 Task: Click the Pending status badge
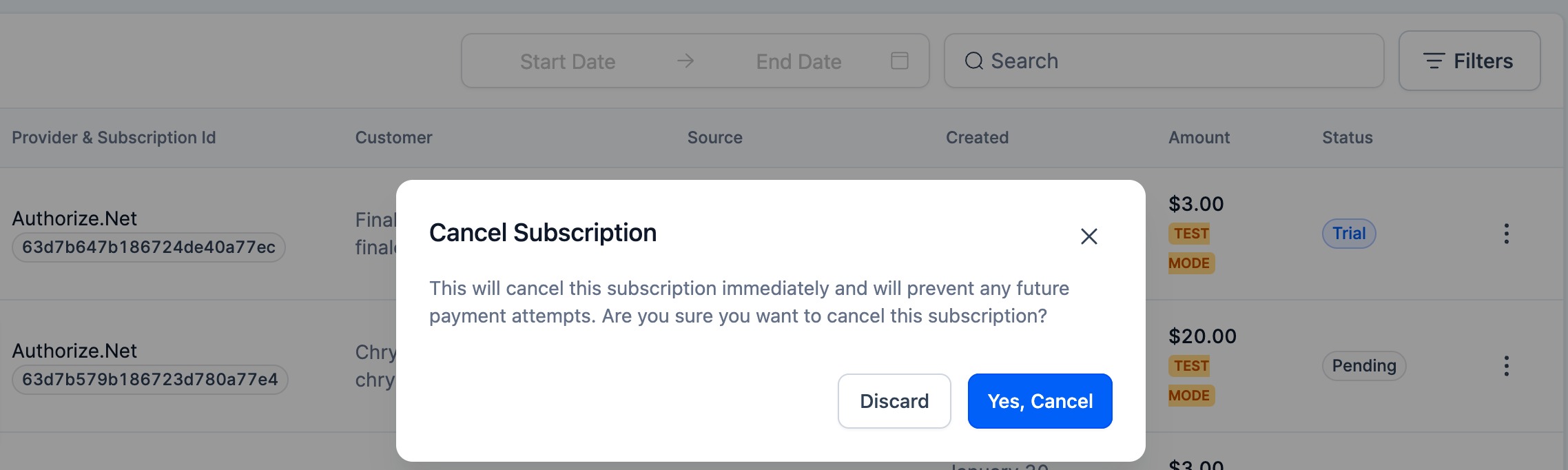[1363, 366]
